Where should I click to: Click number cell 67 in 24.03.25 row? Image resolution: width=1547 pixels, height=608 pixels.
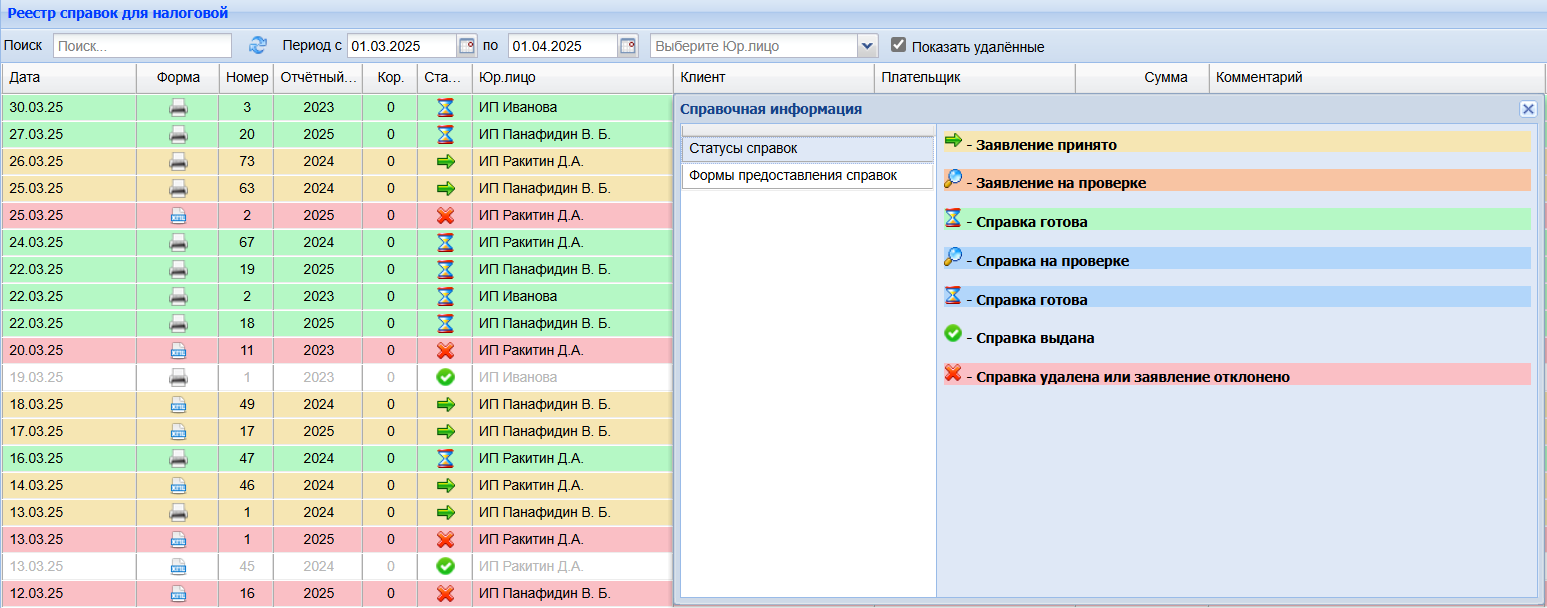(x=247, y=242)
